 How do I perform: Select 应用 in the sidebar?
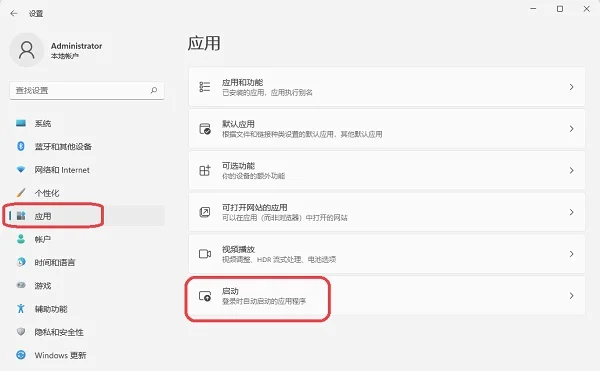click(87, 216)
